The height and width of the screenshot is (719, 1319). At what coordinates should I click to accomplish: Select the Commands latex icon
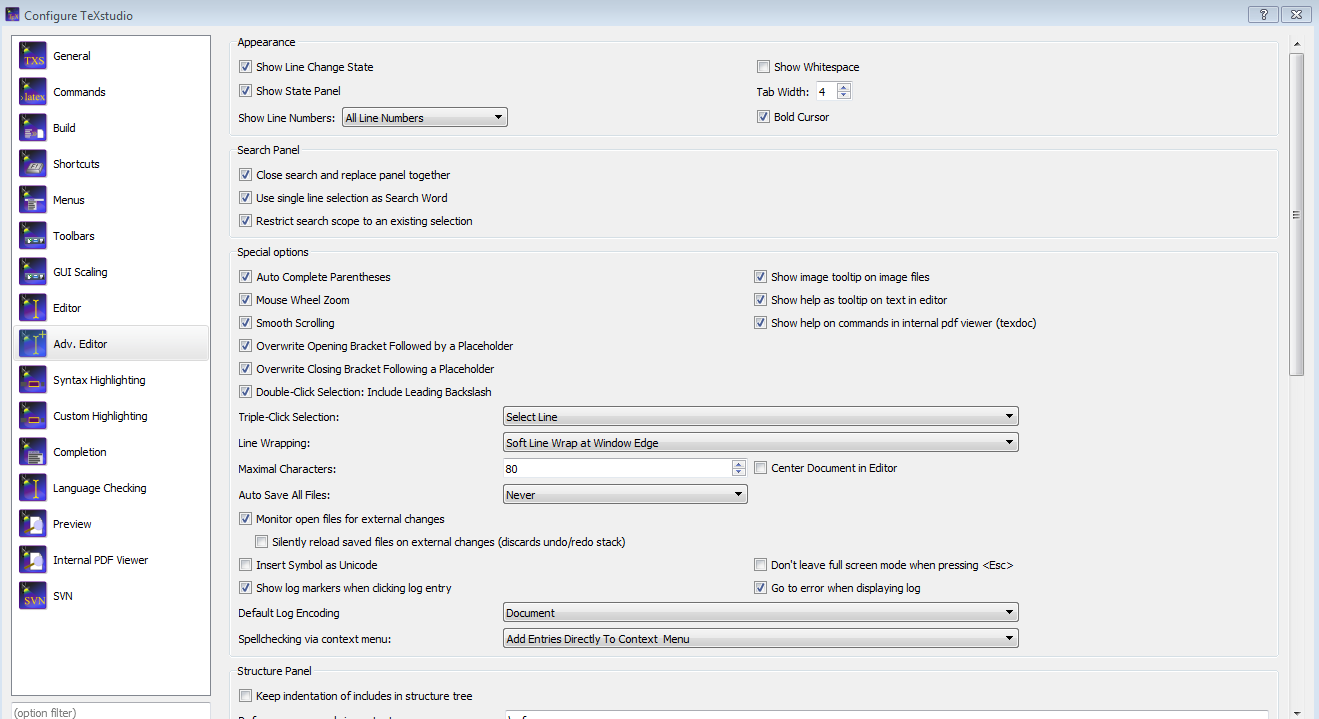click(33, 92)
